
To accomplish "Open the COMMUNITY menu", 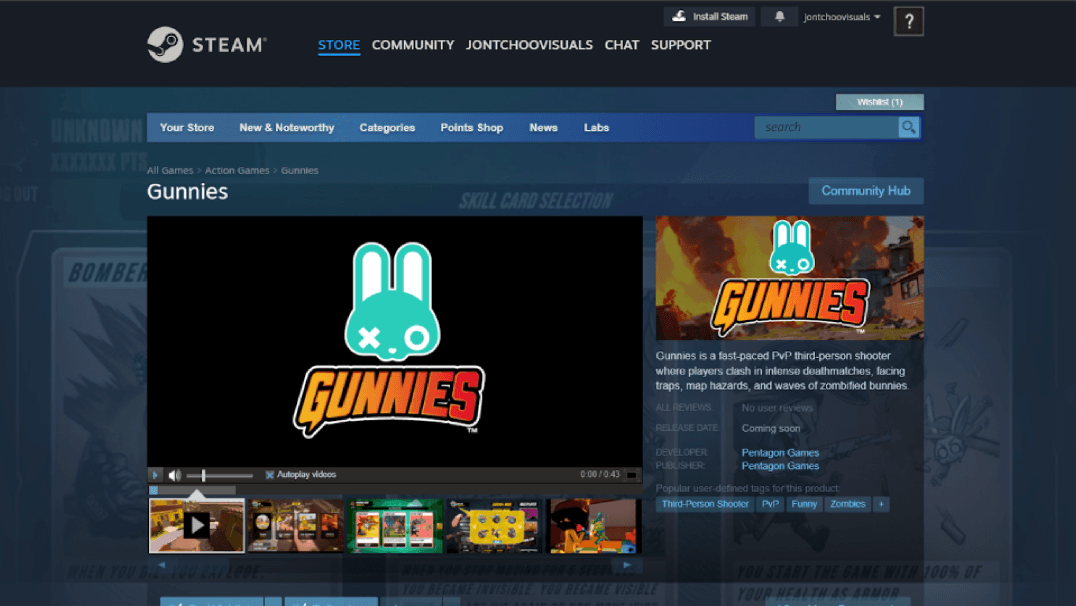I will (413, 45).
